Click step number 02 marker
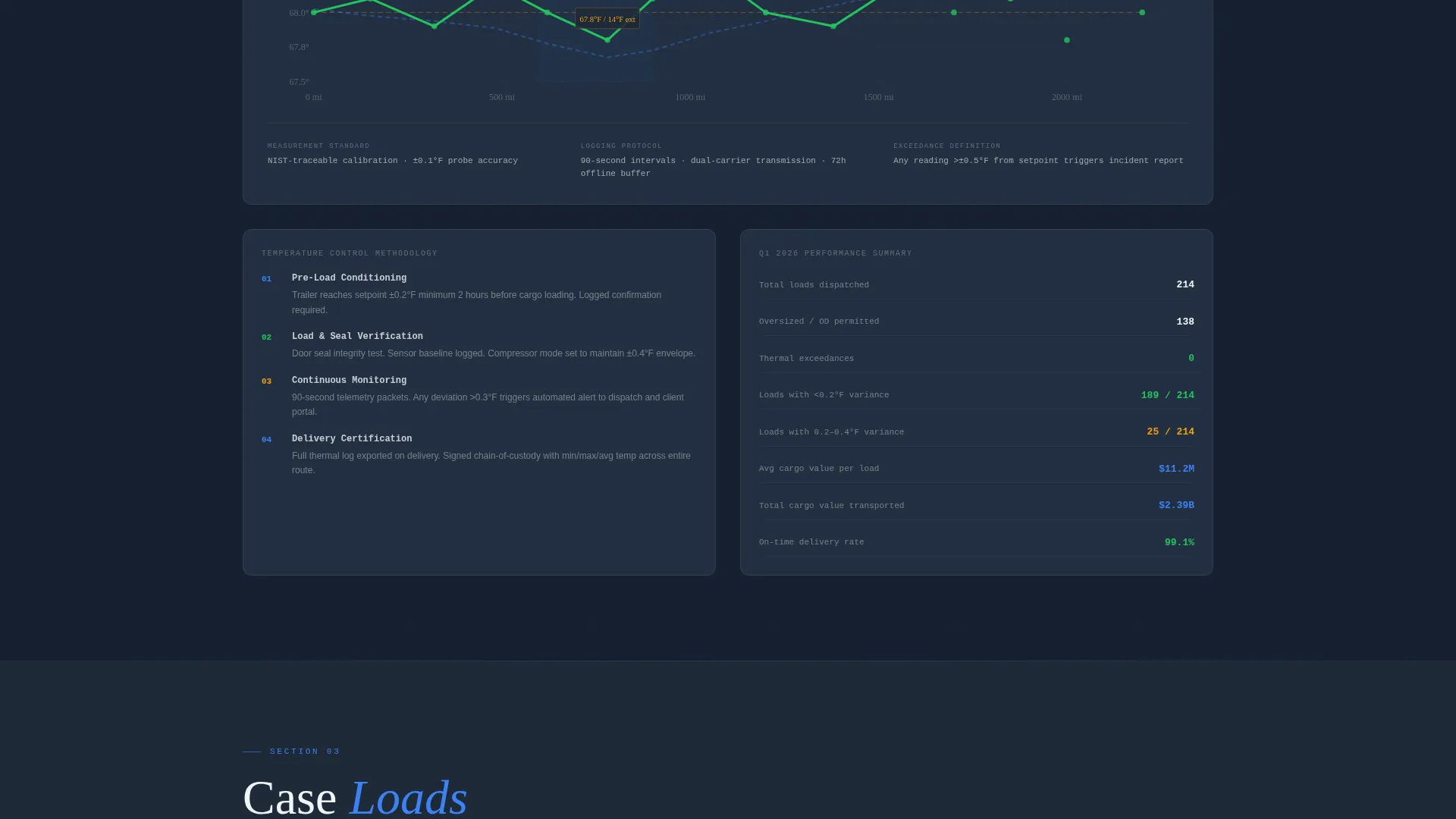This screenshot has height=819, width=1456. tap(266, 337)
